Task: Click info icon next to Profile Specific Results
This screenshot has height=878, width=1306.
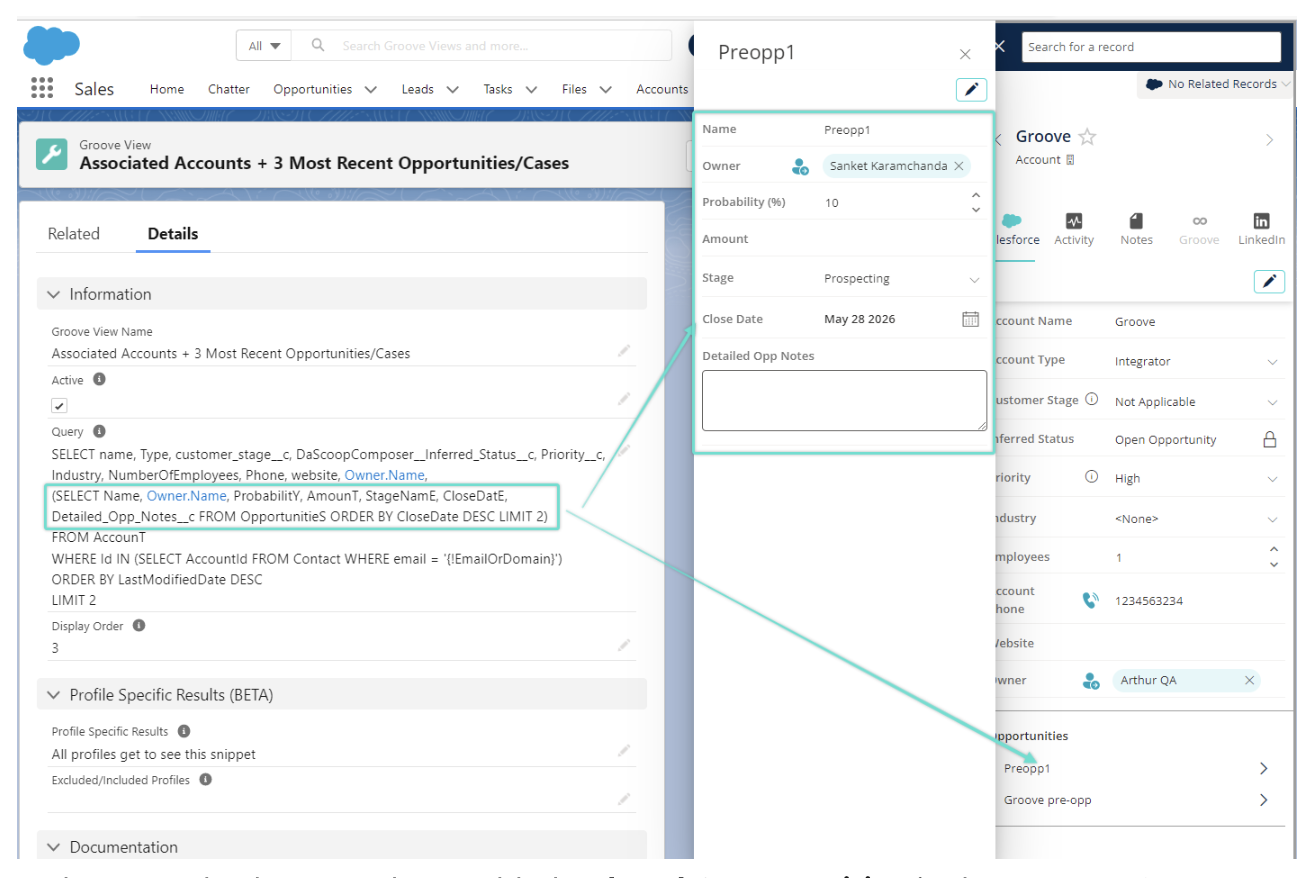Action: (184, 731)
